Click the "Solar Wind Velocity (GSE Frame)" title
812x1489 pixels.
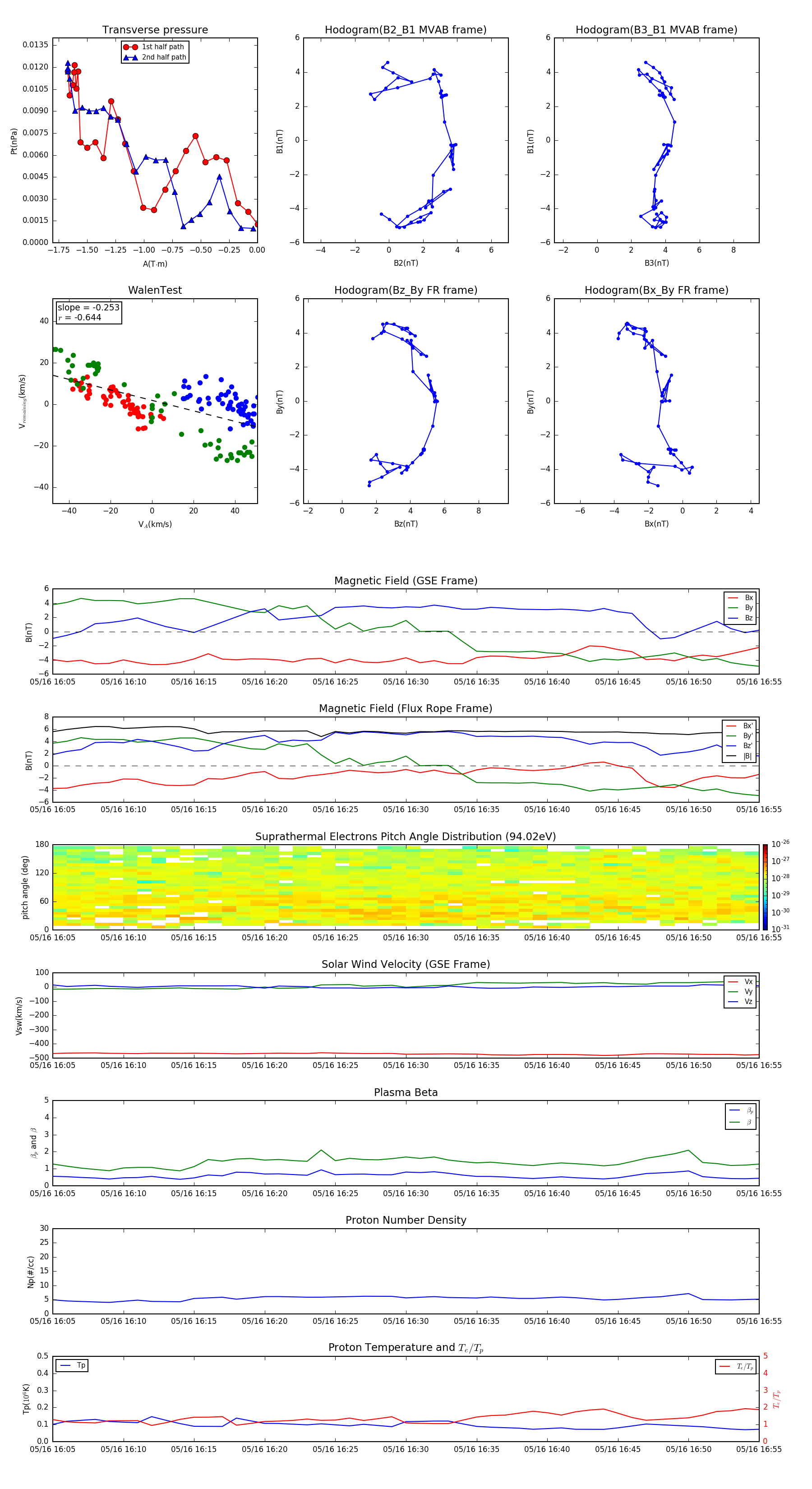click(406, 965)
